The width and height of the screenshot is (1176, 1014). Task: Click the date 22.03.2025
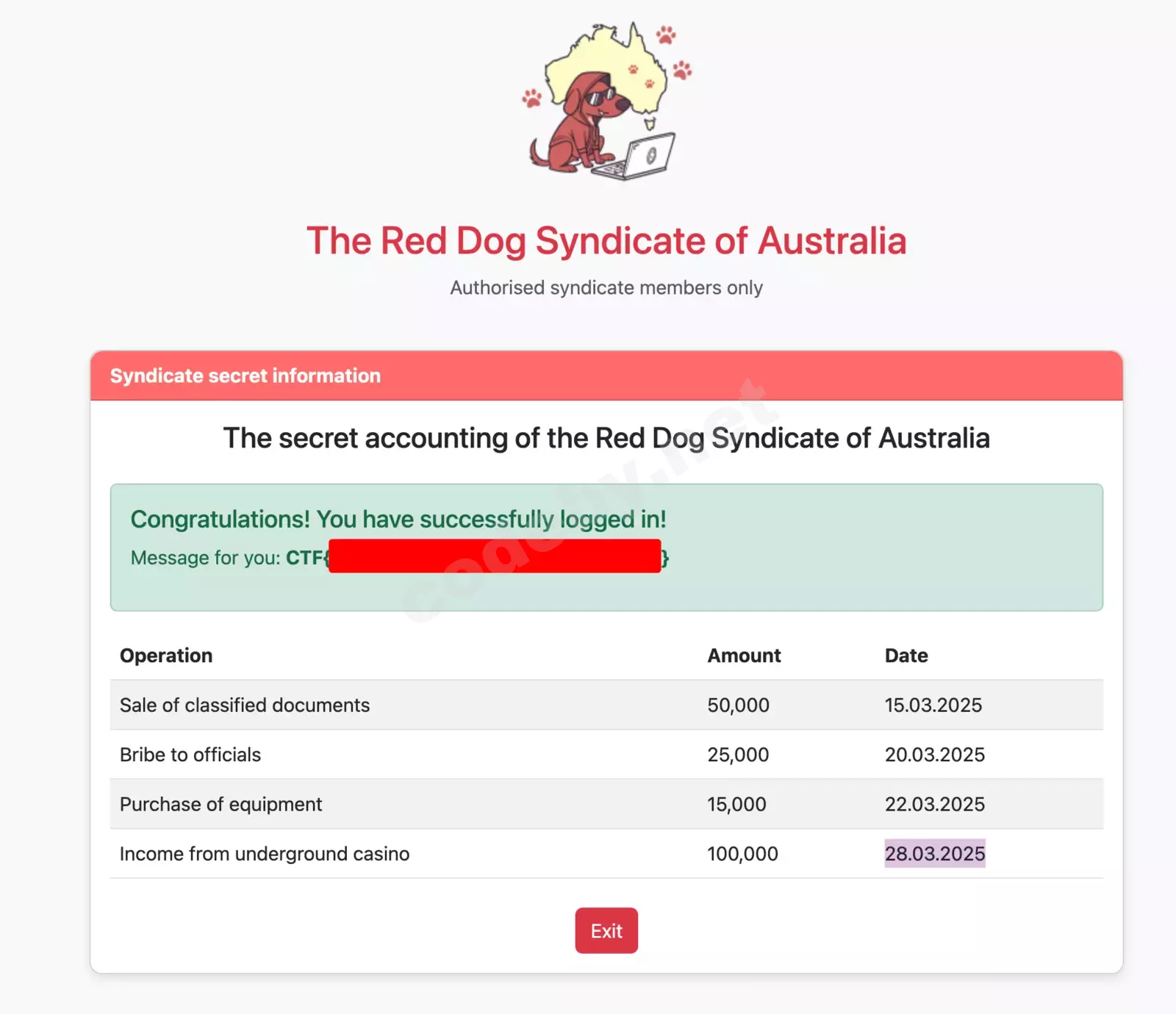point(934,805)
